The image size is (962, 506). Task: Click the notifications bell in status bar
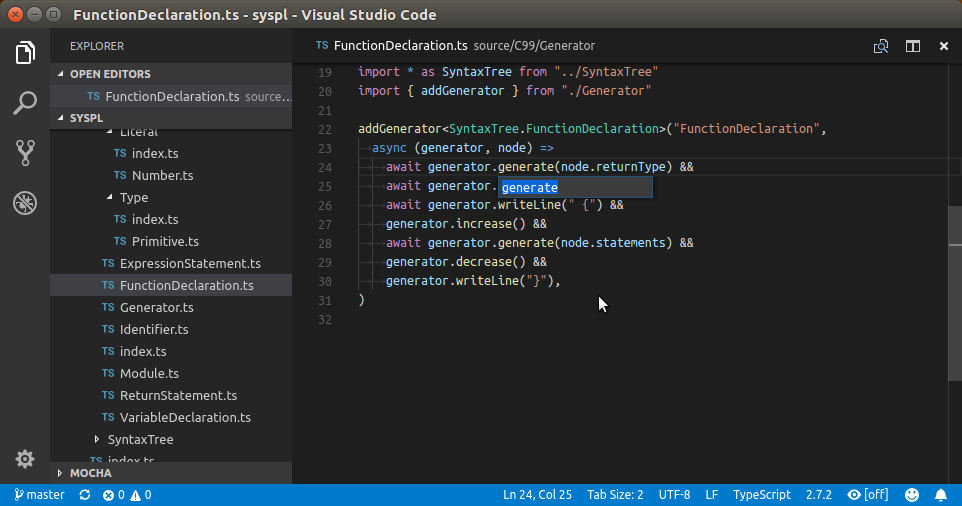click(x=940, y=495)
